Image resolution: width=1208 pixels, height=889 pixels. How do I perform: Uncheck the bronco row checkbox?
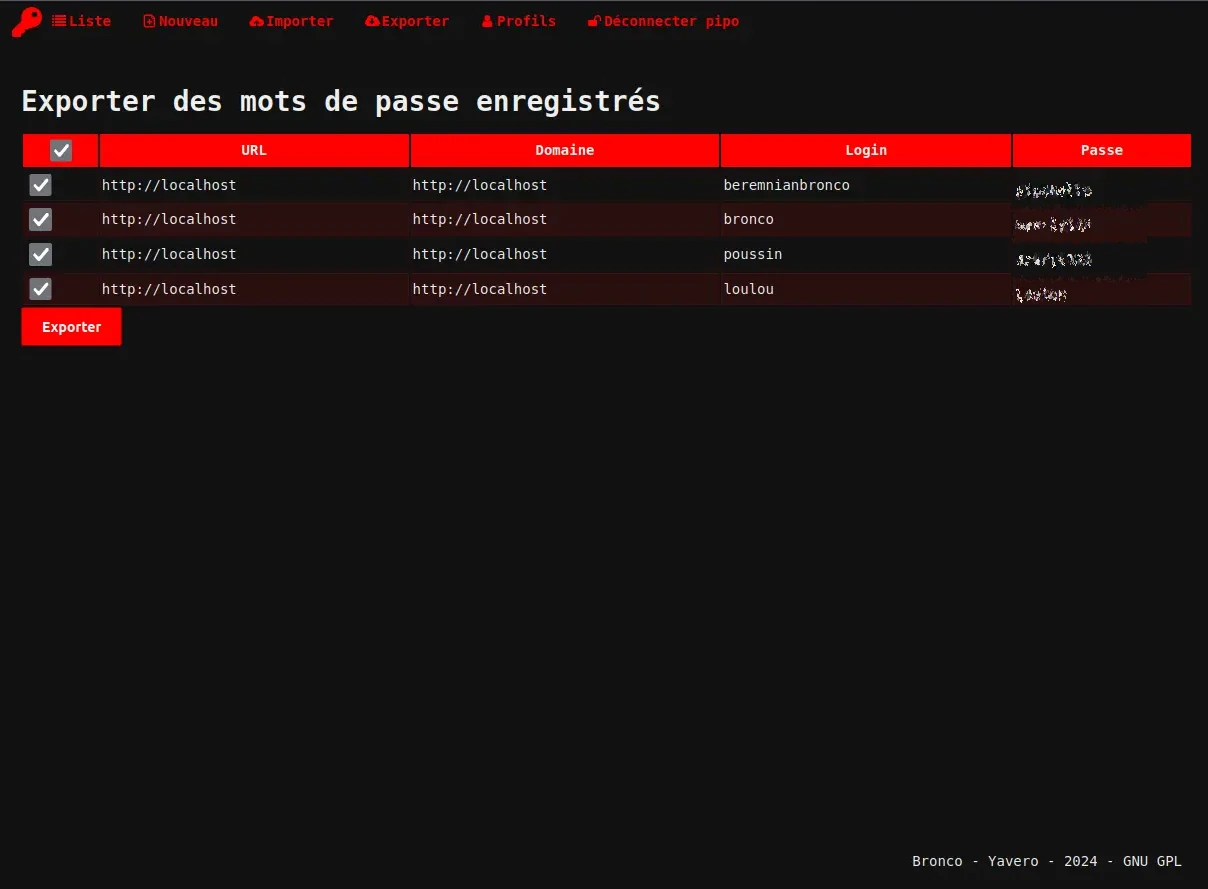[40, 219]
